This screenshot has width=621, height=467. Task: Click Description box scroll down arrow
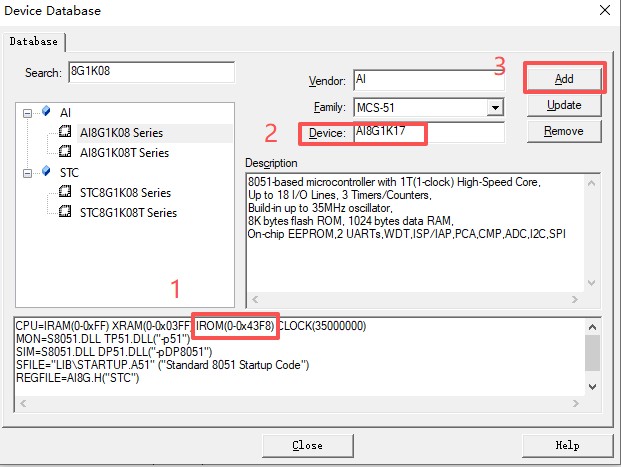[592, 283]
